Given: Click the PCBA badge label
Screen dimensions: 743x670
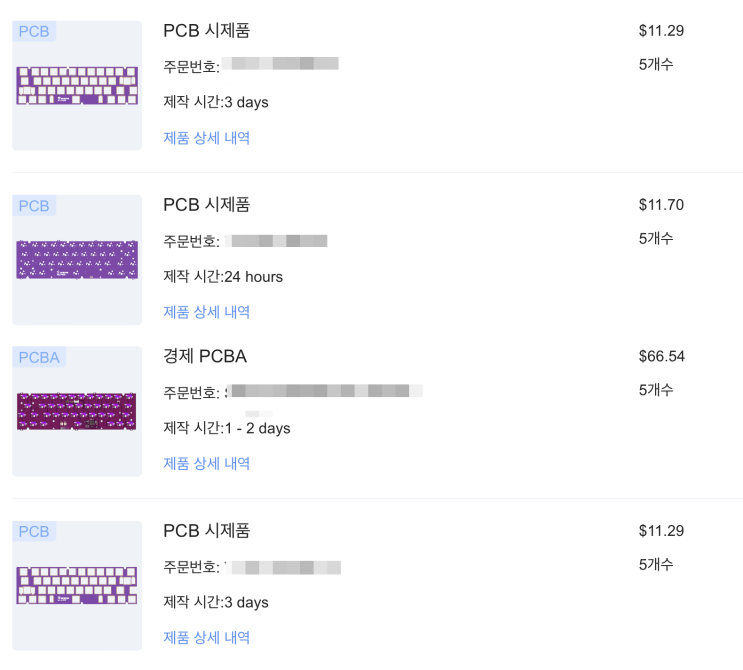Looking at the screenshot, I should pos(39,357).
